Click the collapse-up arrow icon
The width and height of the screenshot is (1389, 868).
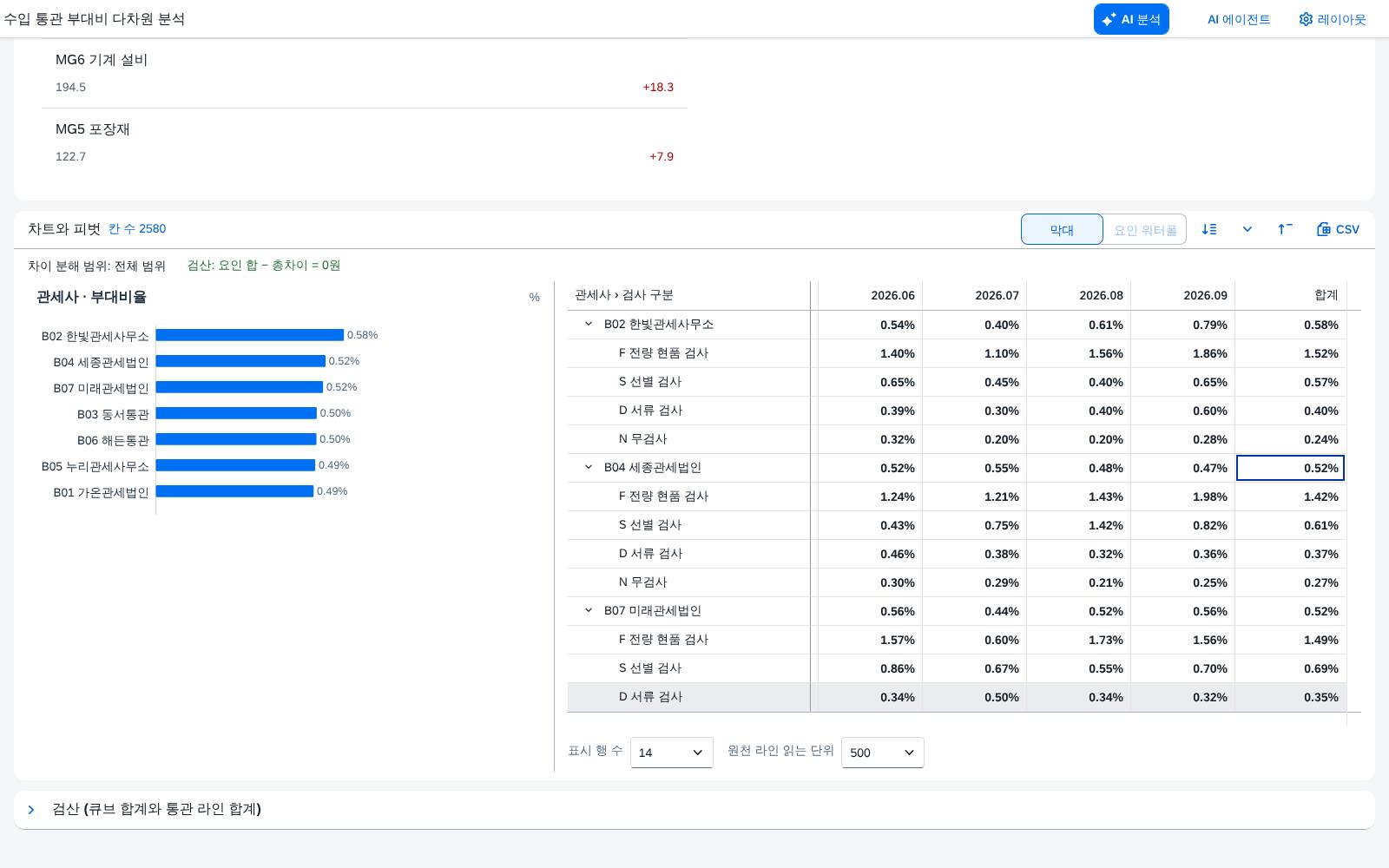tap(1286, 229)
